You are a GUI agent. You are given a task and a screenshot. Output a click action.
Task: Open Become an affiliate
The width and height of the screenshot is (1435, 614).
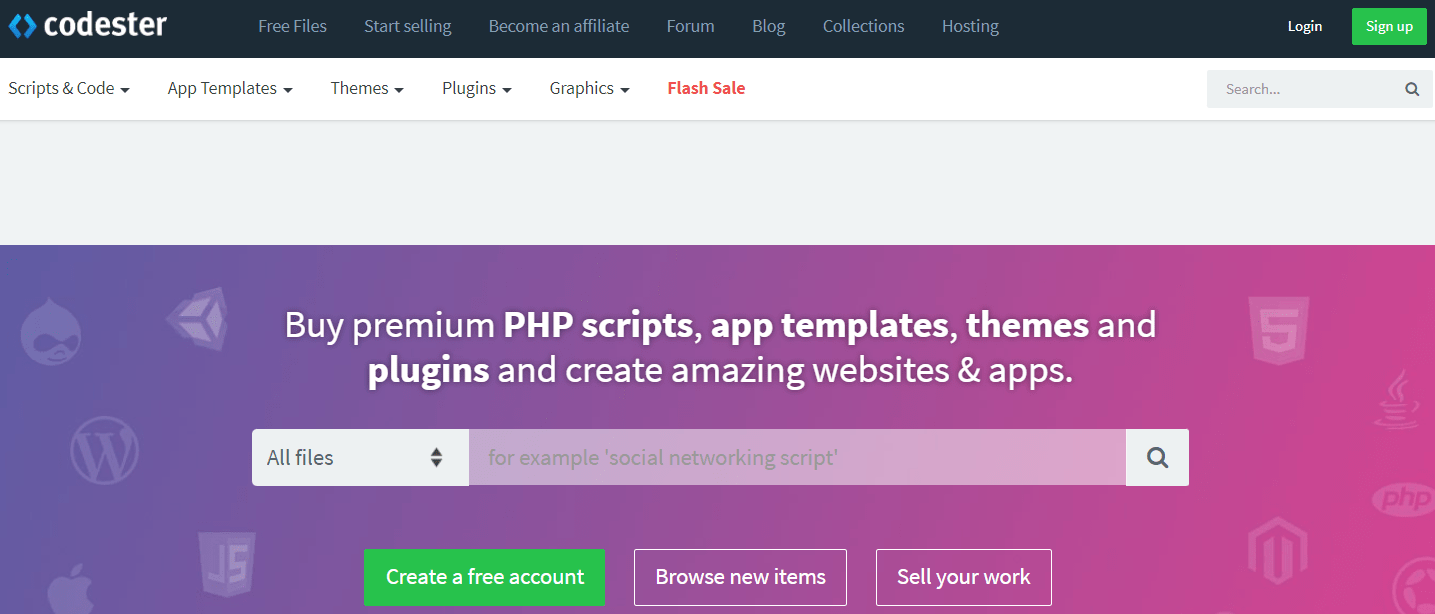[x=559, y=26]
